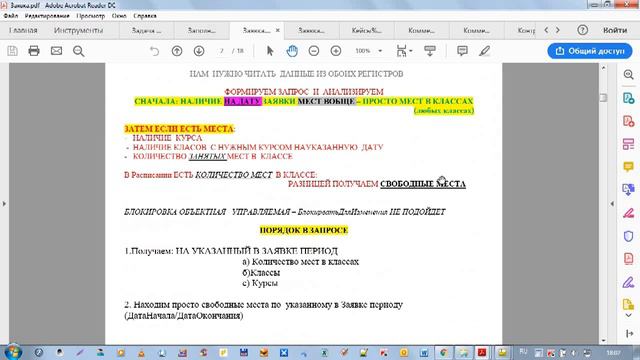Open the Окно menu

pos(119,16)
